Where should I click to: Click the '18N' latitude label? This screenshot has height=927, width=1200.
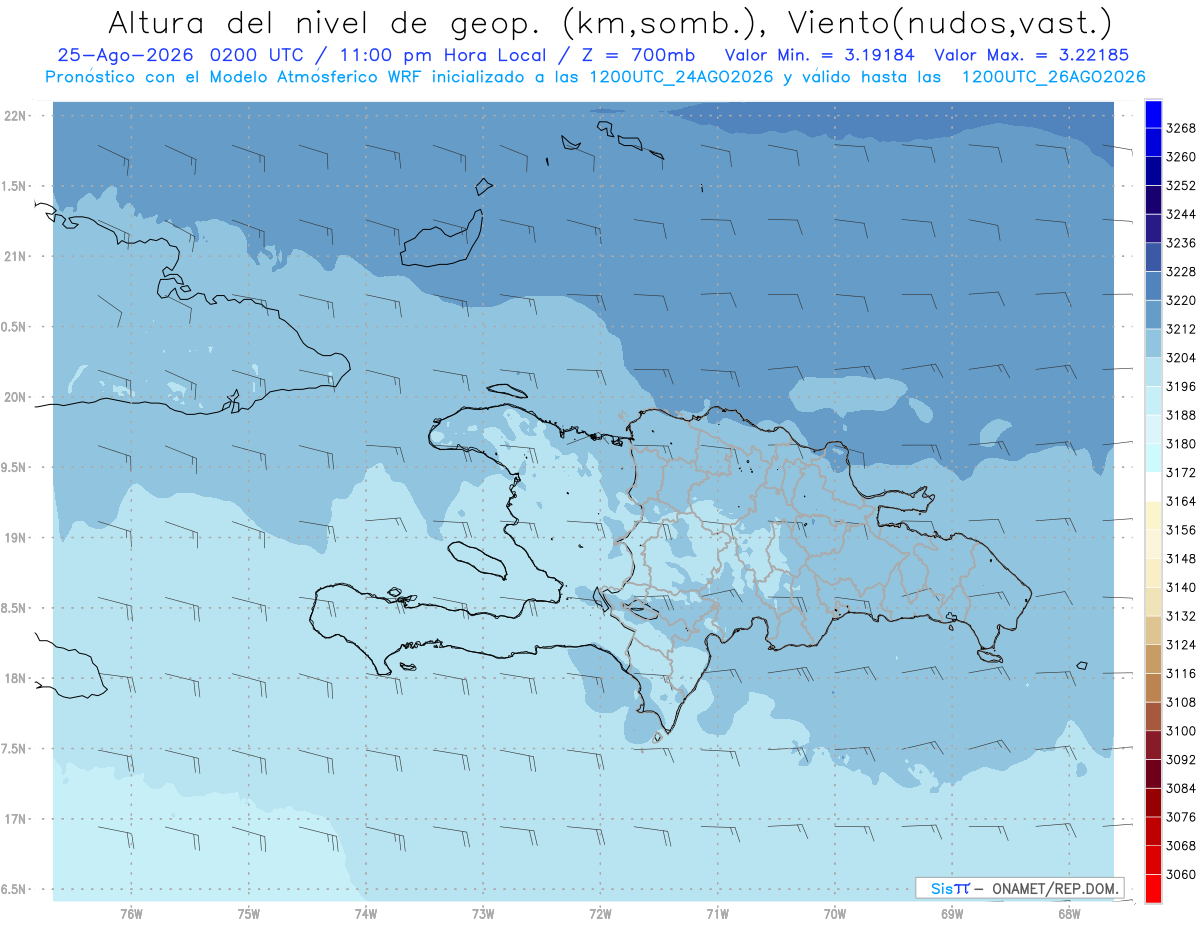click(x=17, y=678)
